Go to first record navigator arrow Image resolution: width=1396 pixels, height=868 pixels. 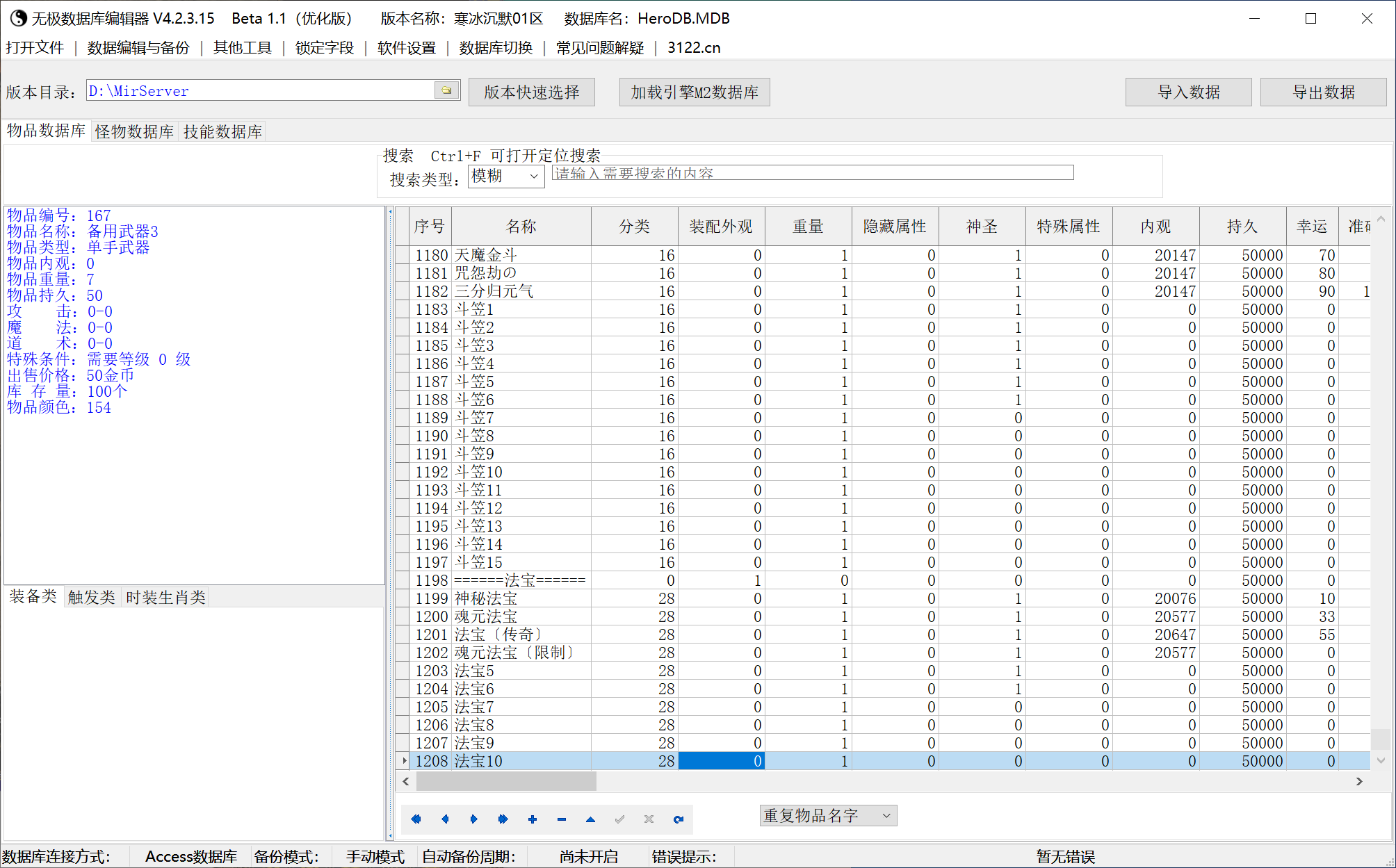pos(416,819)
